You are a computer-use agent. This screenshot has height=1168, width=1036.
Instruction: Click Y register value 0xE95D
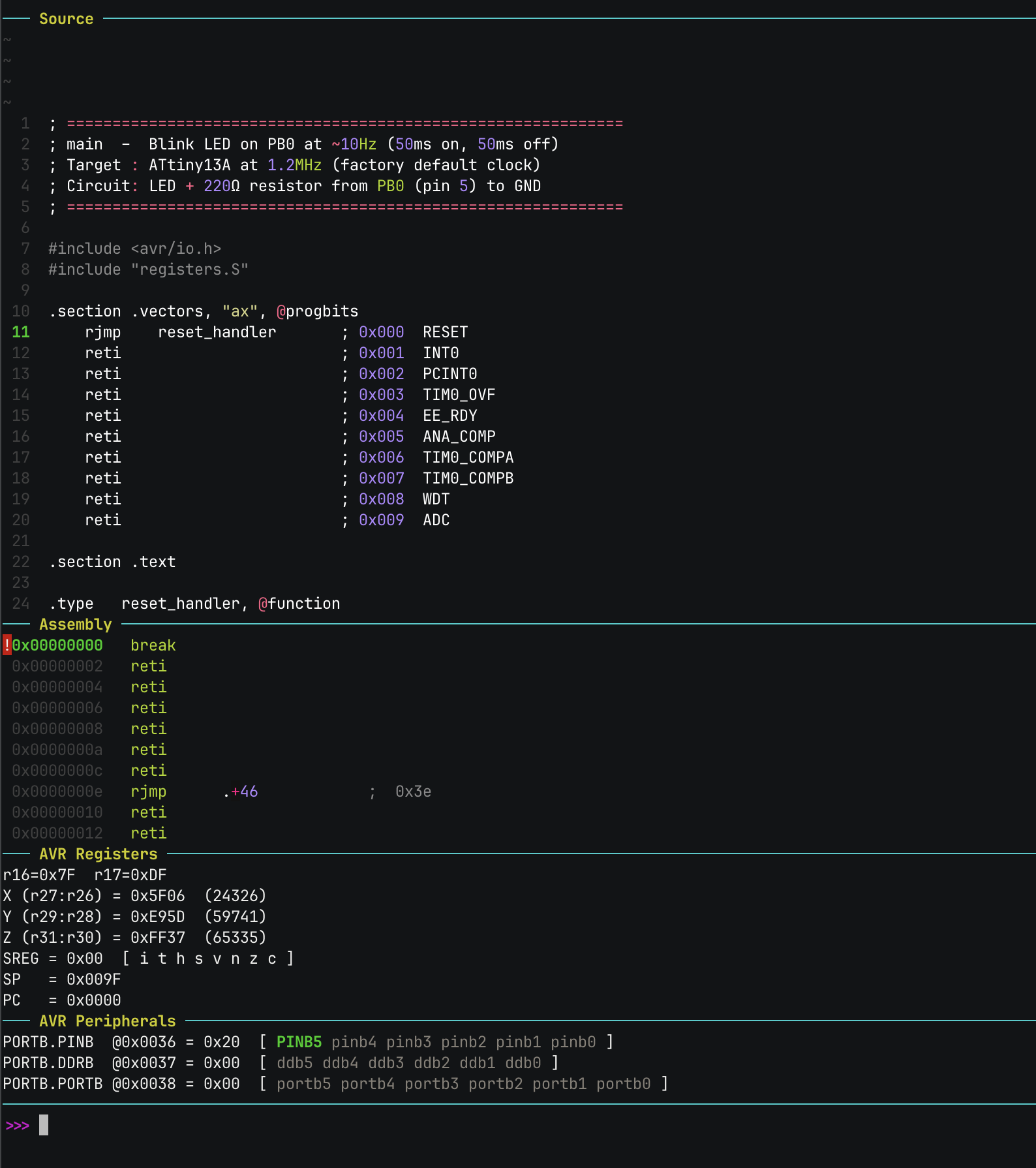157,917
